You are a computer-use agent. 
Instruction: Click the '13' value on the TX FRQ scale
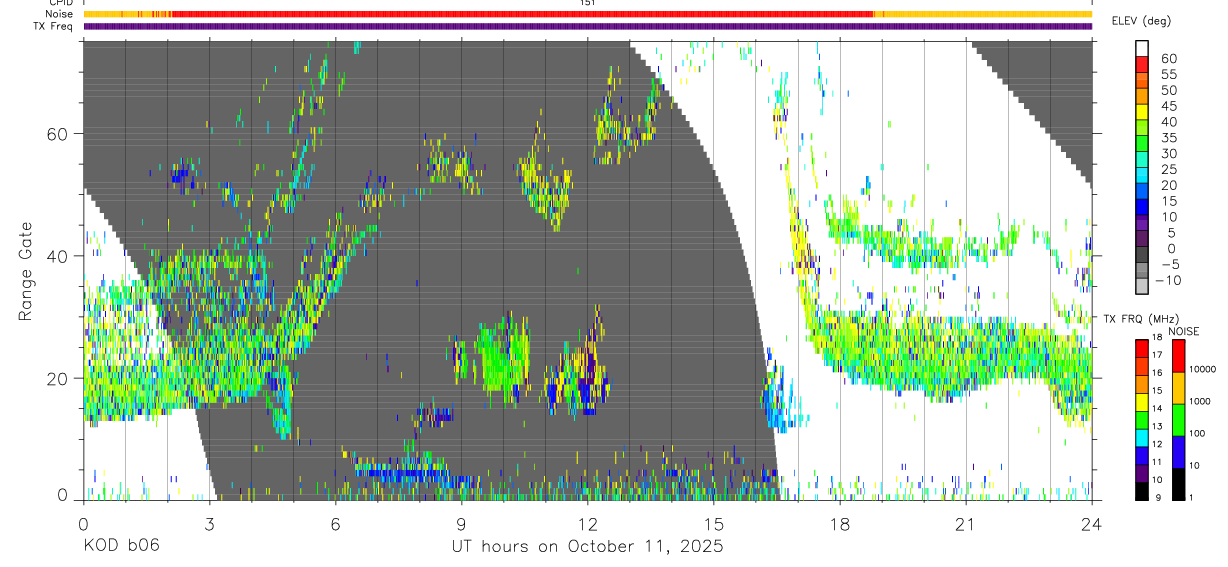[x=1158, y=426]
